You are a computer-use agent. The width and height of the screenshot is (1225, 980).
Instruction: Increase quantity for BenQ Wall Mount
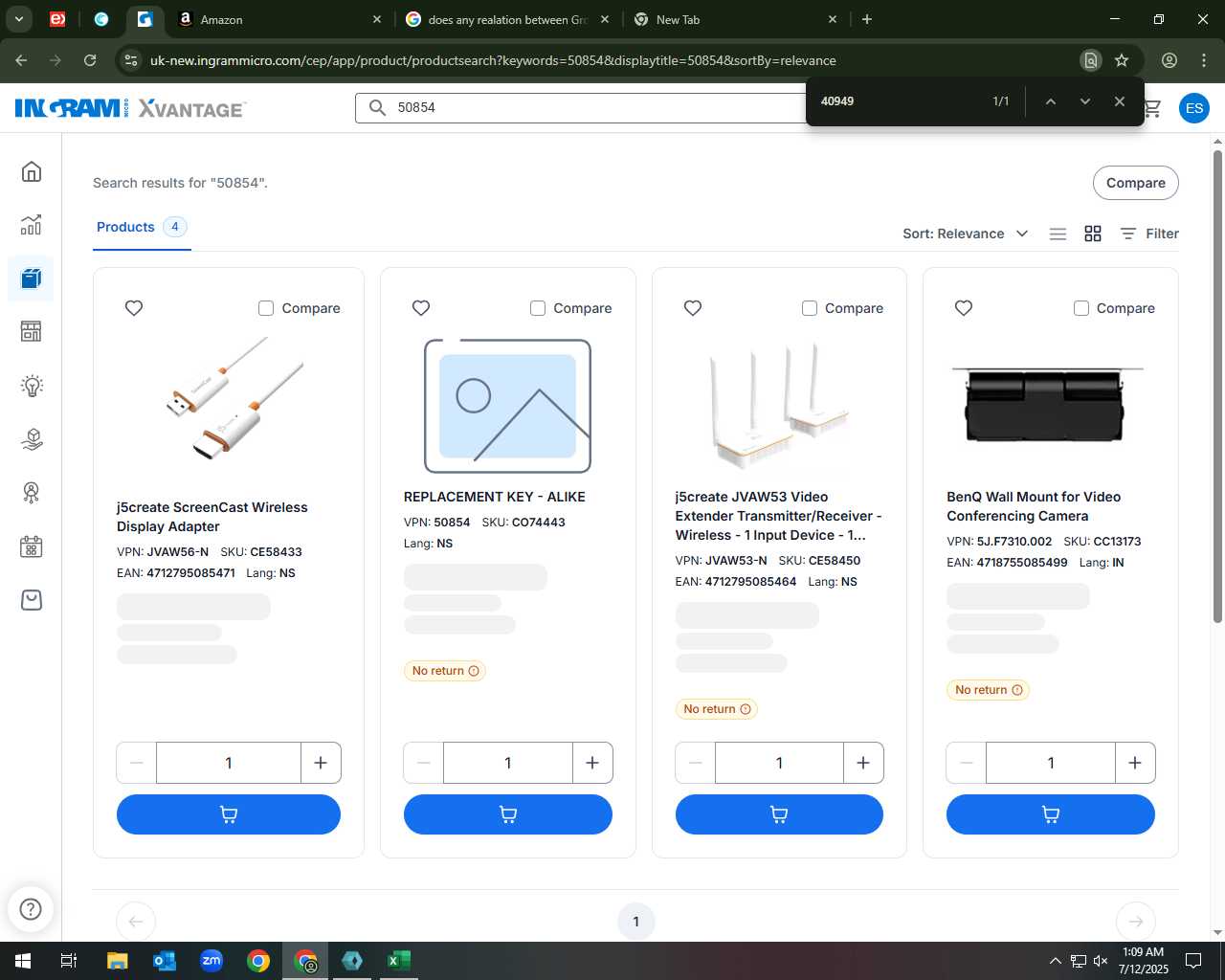pos(1135,763)
